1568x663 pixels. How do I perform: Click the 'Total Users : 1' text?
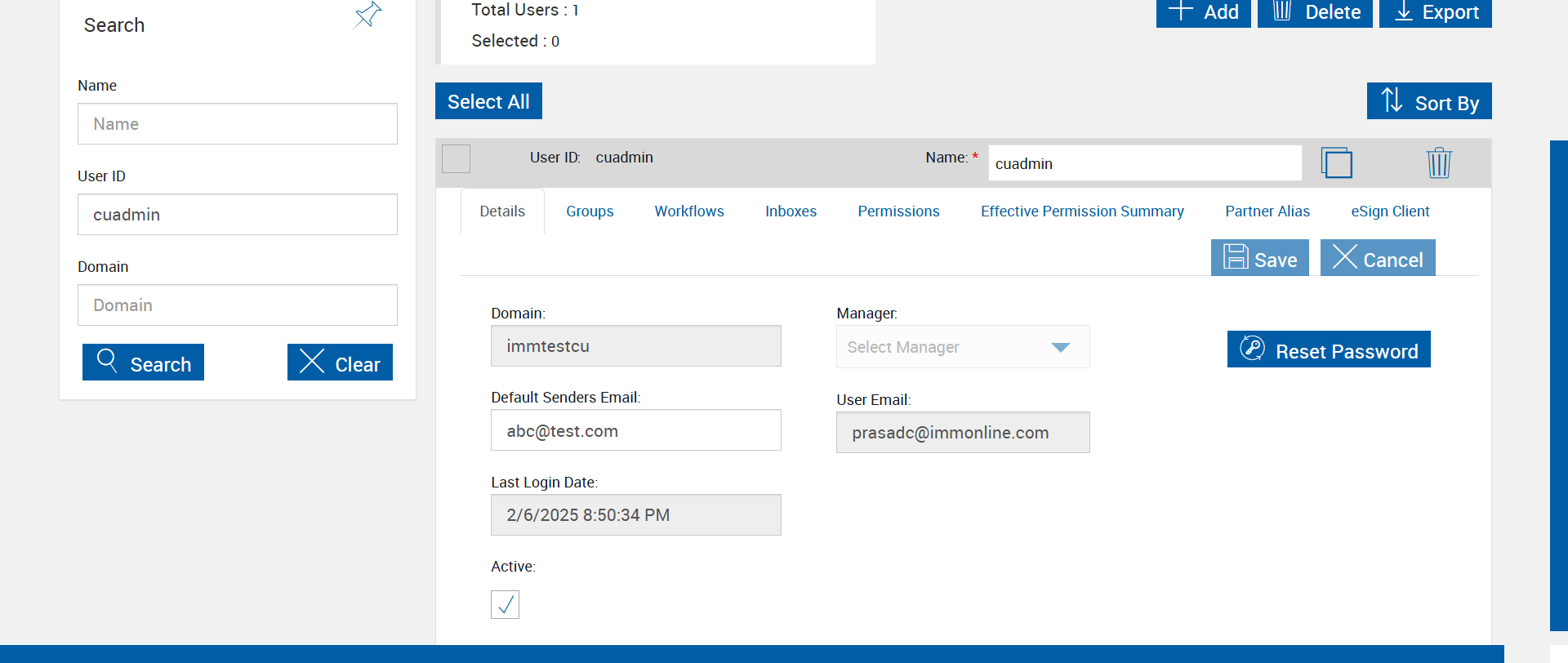tap(525, 10)
